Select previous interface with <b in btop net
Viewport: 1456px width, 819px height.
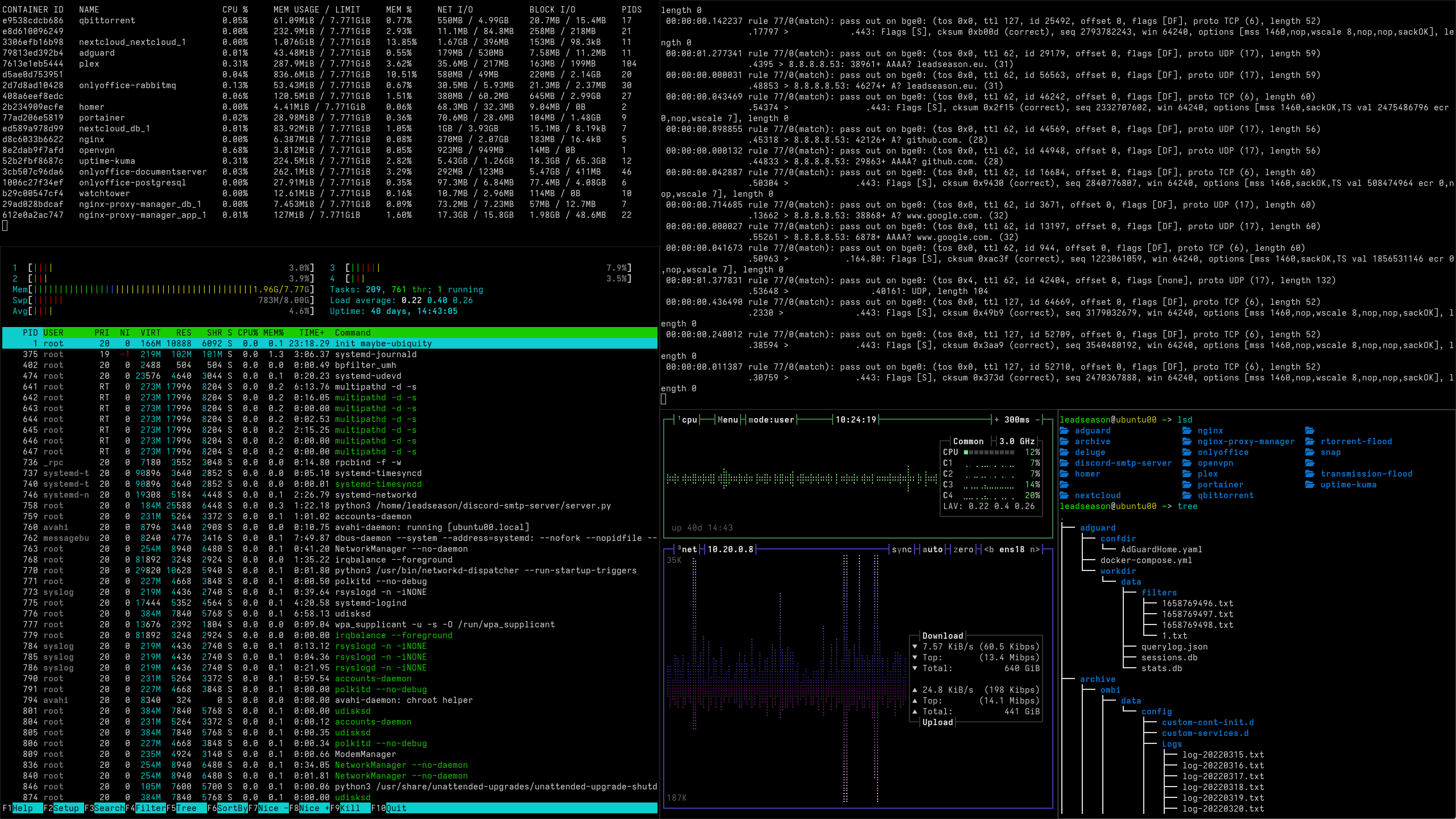[x=989, y=549]
